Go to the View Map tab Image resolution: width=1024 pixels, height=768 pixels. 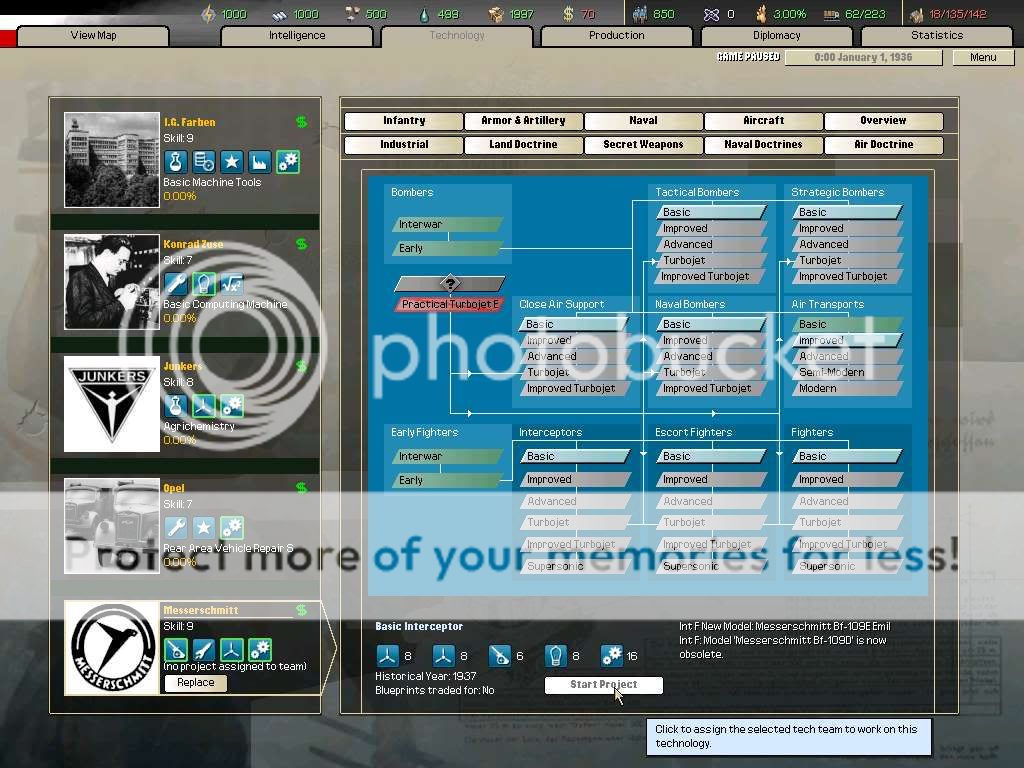[93, 36]
